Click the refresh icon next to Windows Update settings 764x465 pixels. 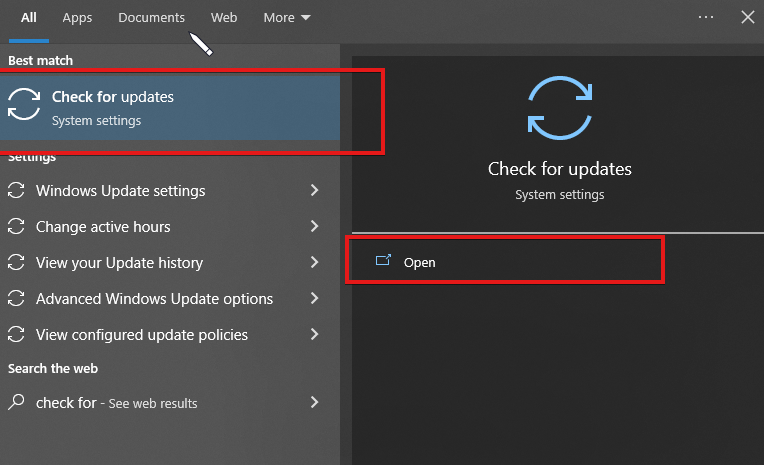coord(16,191)
